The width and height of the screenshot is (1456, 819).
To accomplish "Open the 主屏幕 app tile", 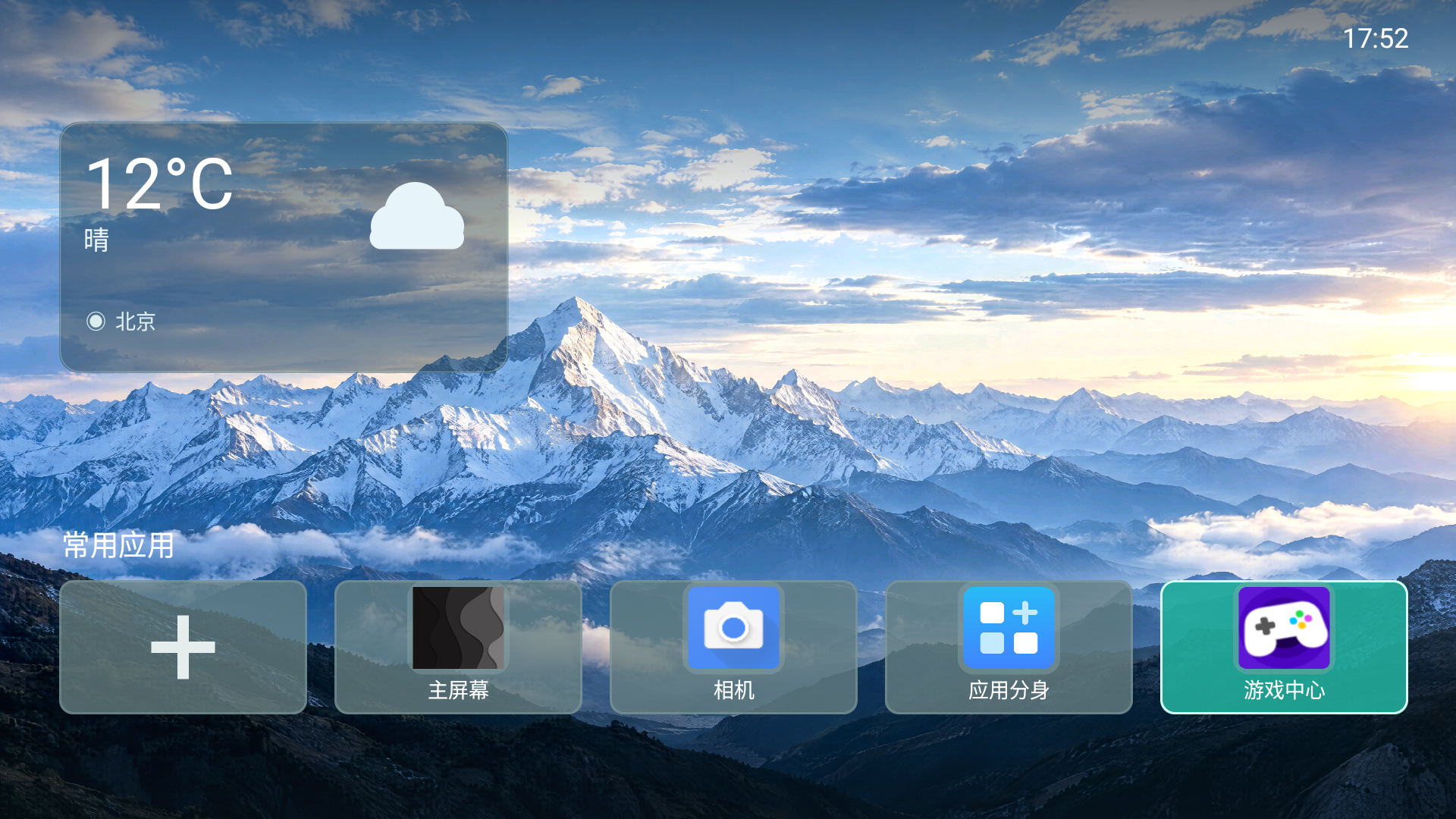I will (x=458, y=647).
